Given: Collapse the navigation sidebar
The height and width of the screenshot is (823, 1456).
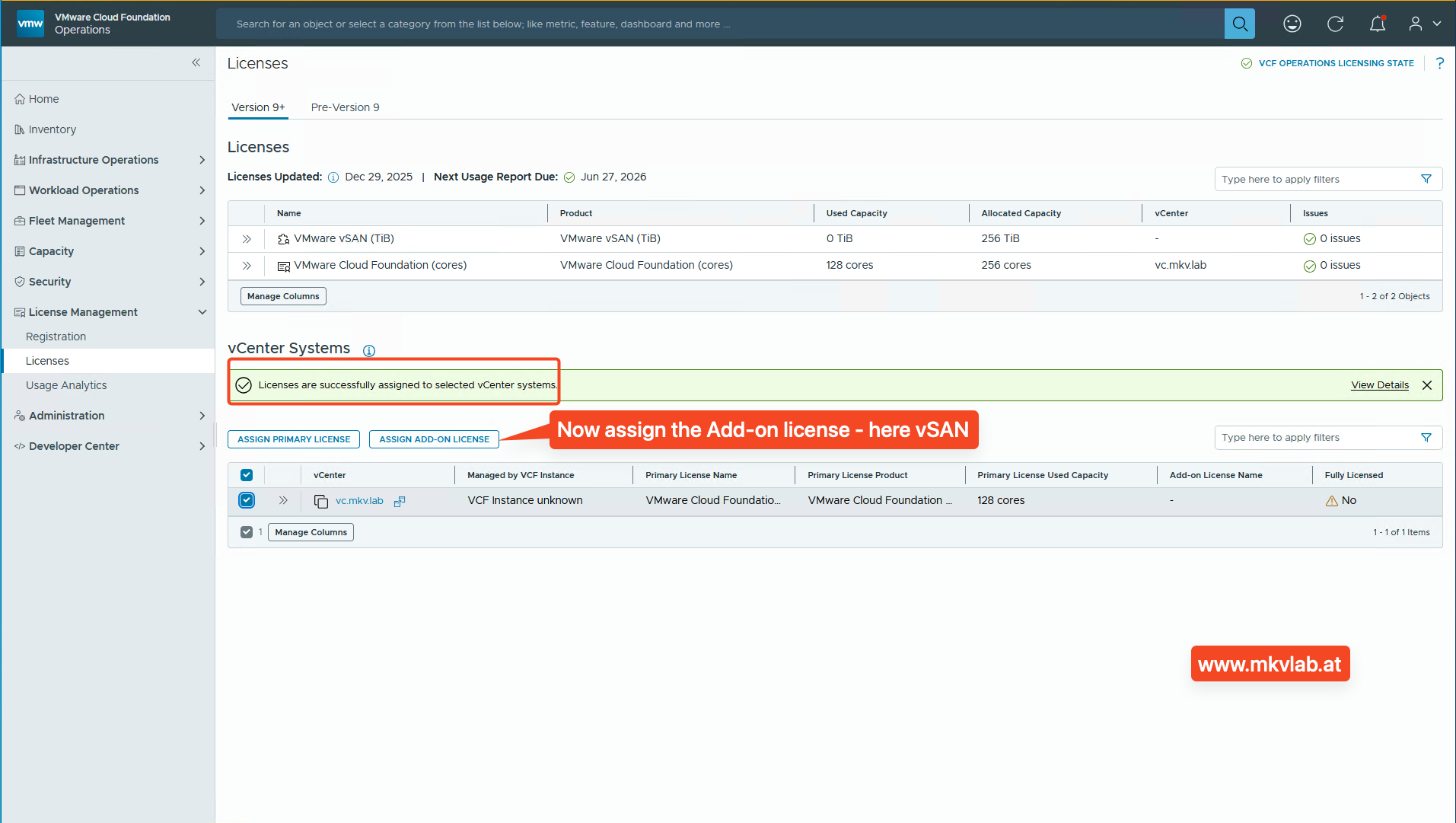Looking at the screenshot, I should (196, 62).
